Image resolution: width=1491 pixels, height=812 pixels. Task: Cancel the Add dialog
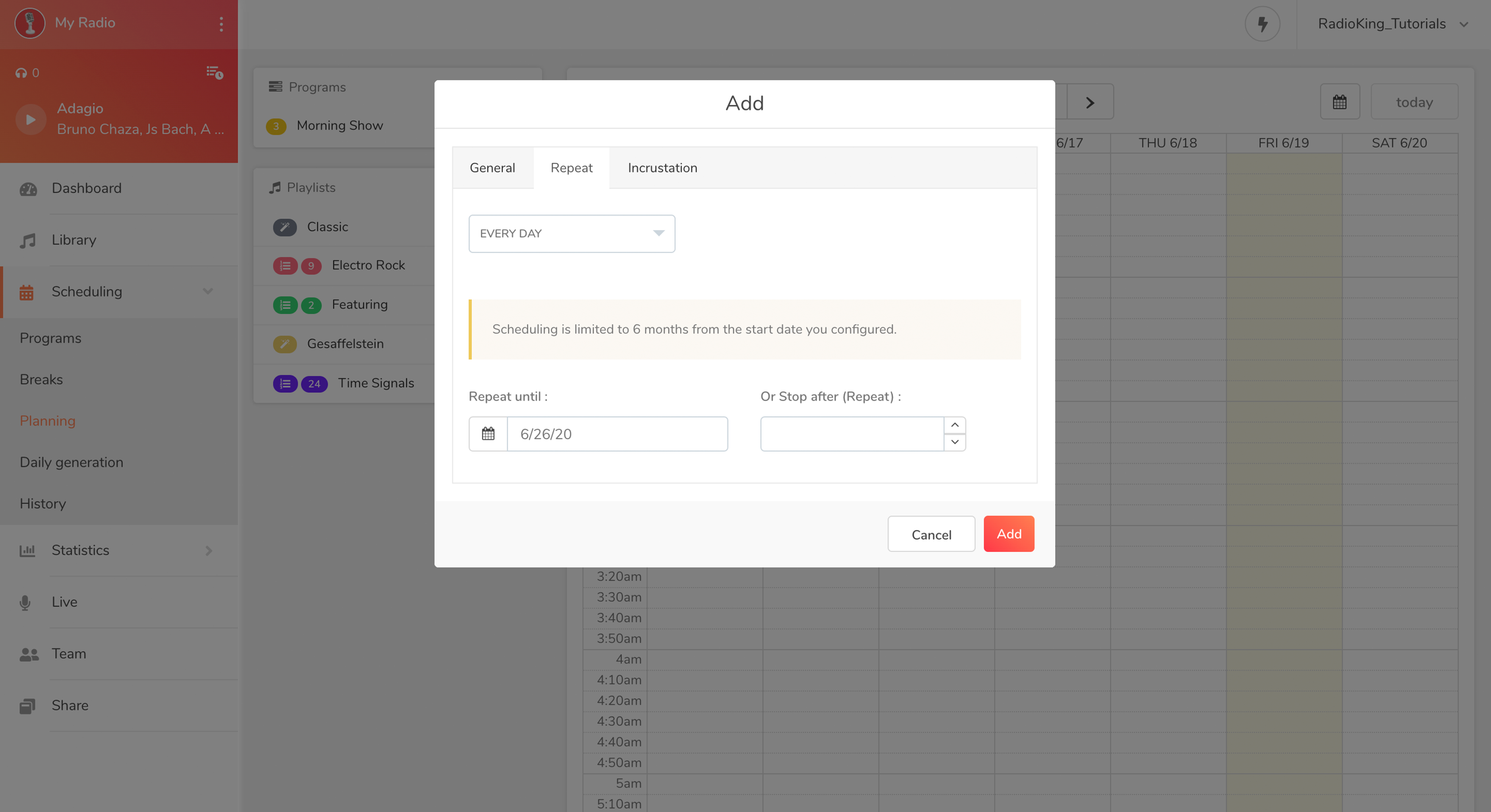tap(931, 534)
